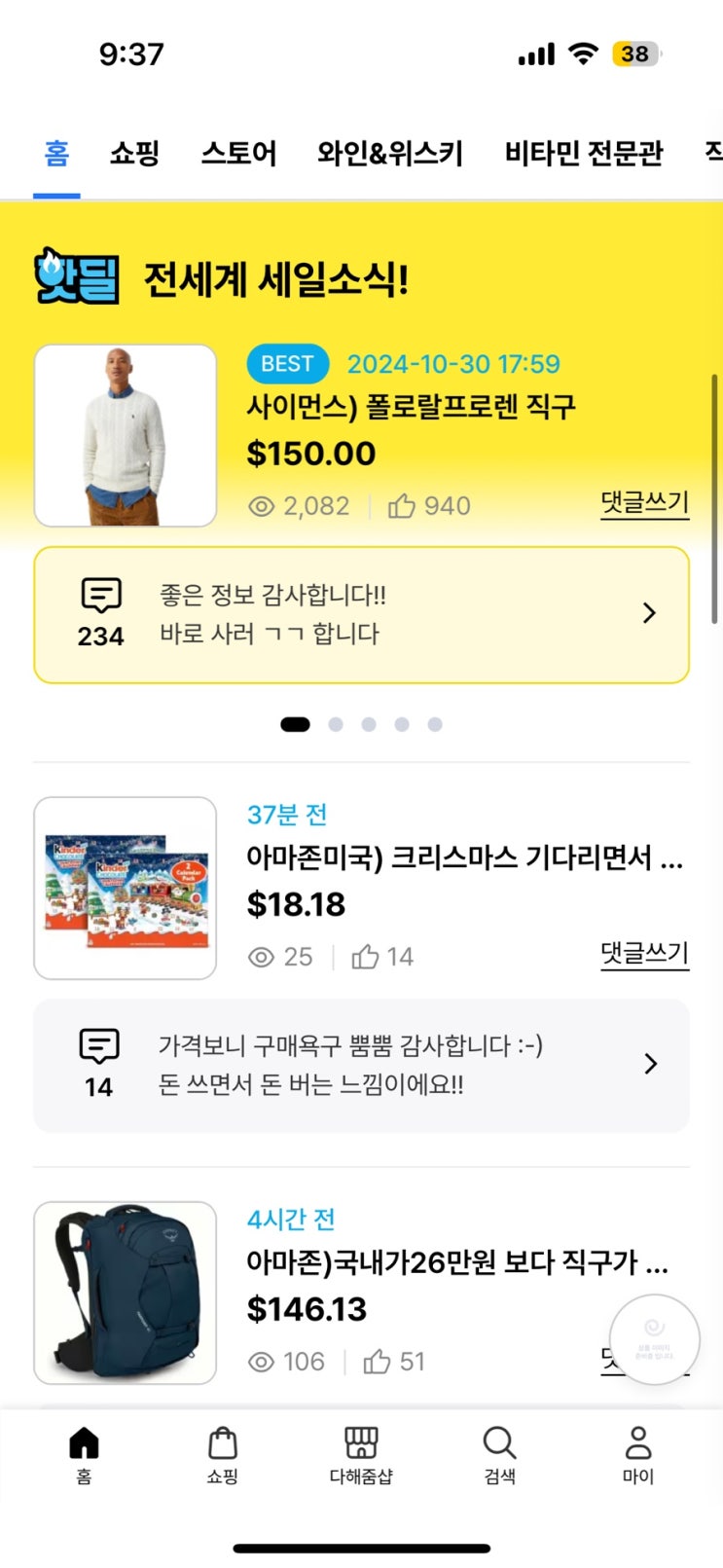The image size is (723, 1568).
Task: Open the navy backpack product thumbnail
Action: pos(126,1293)
